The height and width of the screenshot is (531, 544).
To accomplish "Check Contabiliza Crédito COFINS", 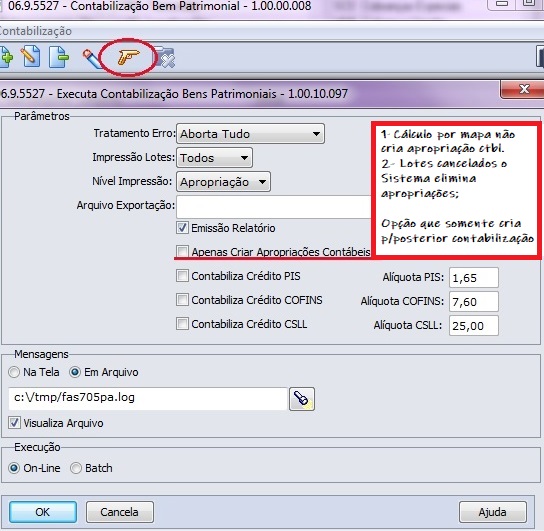I will [x=182, y=300].
